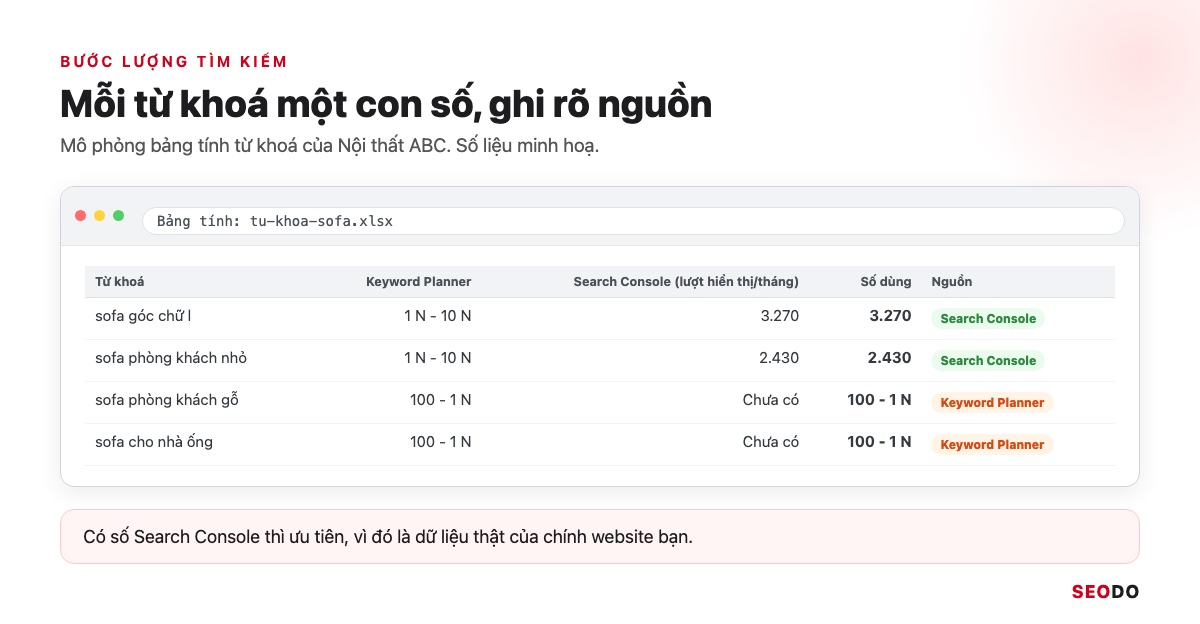
Task: Click Keyword Planner value for 'sofa phòng khách gỗ'
Action: pyautogui.click(x=441, y=400)
